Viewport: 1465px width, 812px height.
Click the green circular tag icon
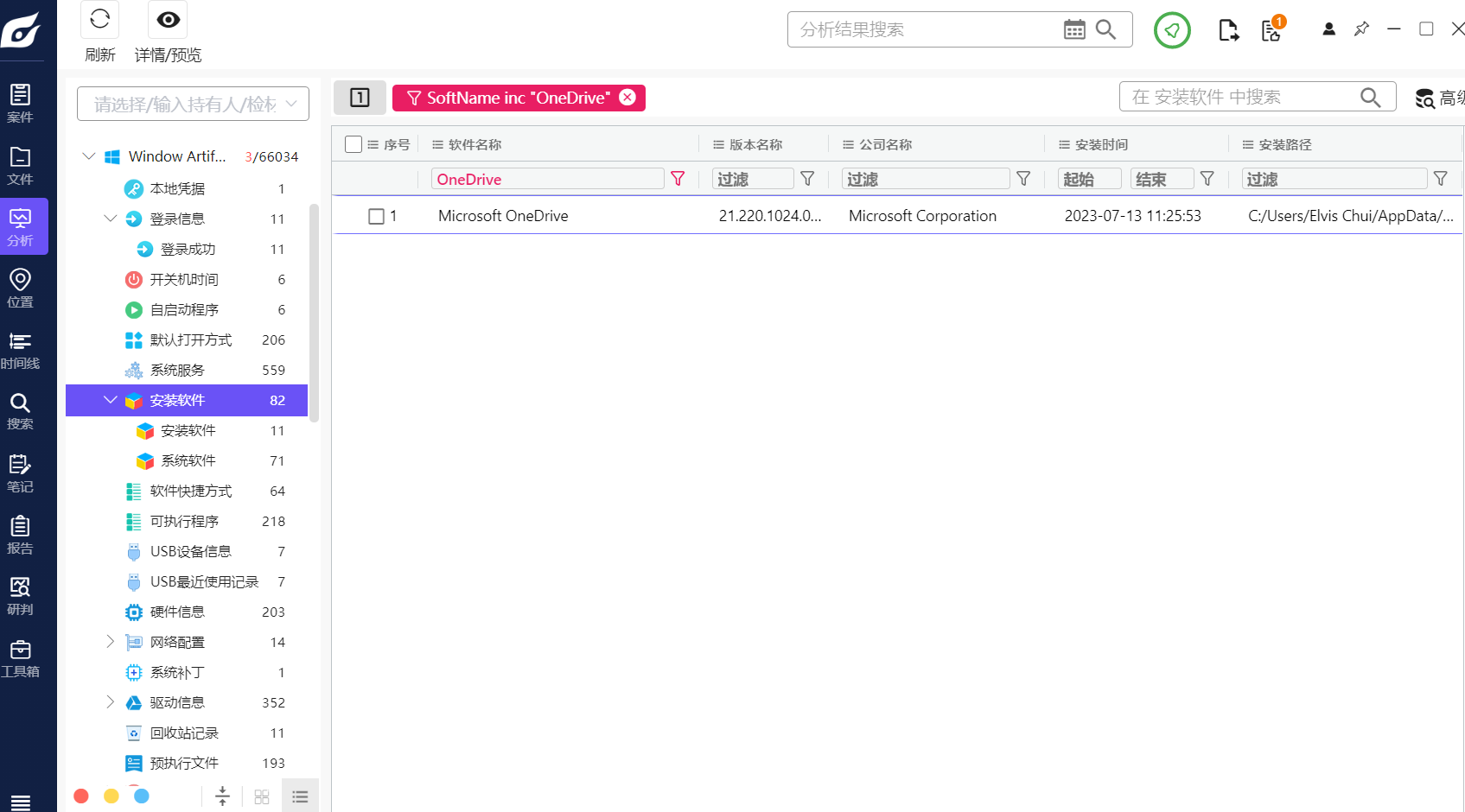[1172, 30]
